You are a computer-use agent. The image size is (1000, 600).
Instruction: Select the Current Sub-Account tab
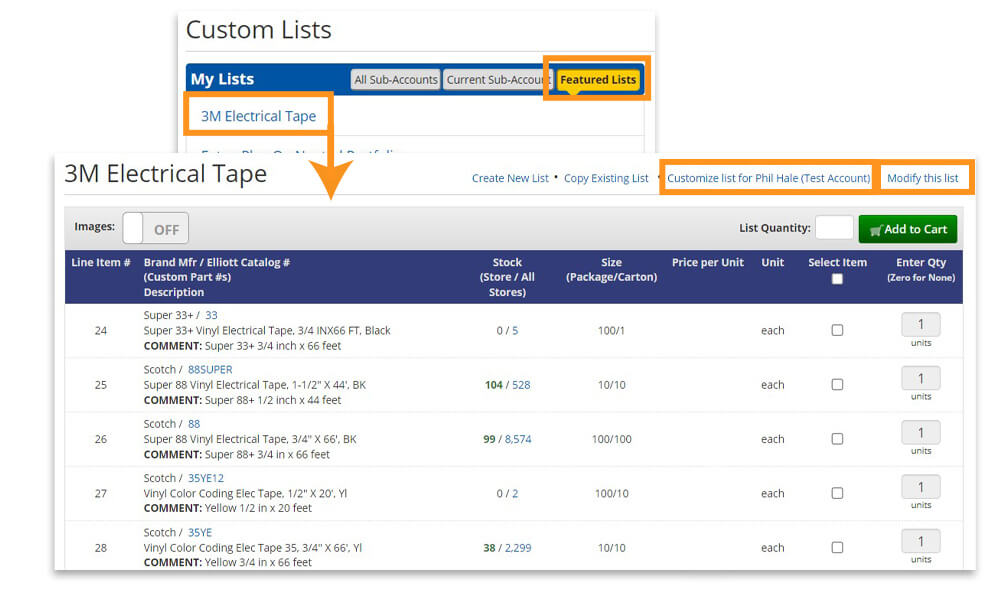tap(498, 80)
